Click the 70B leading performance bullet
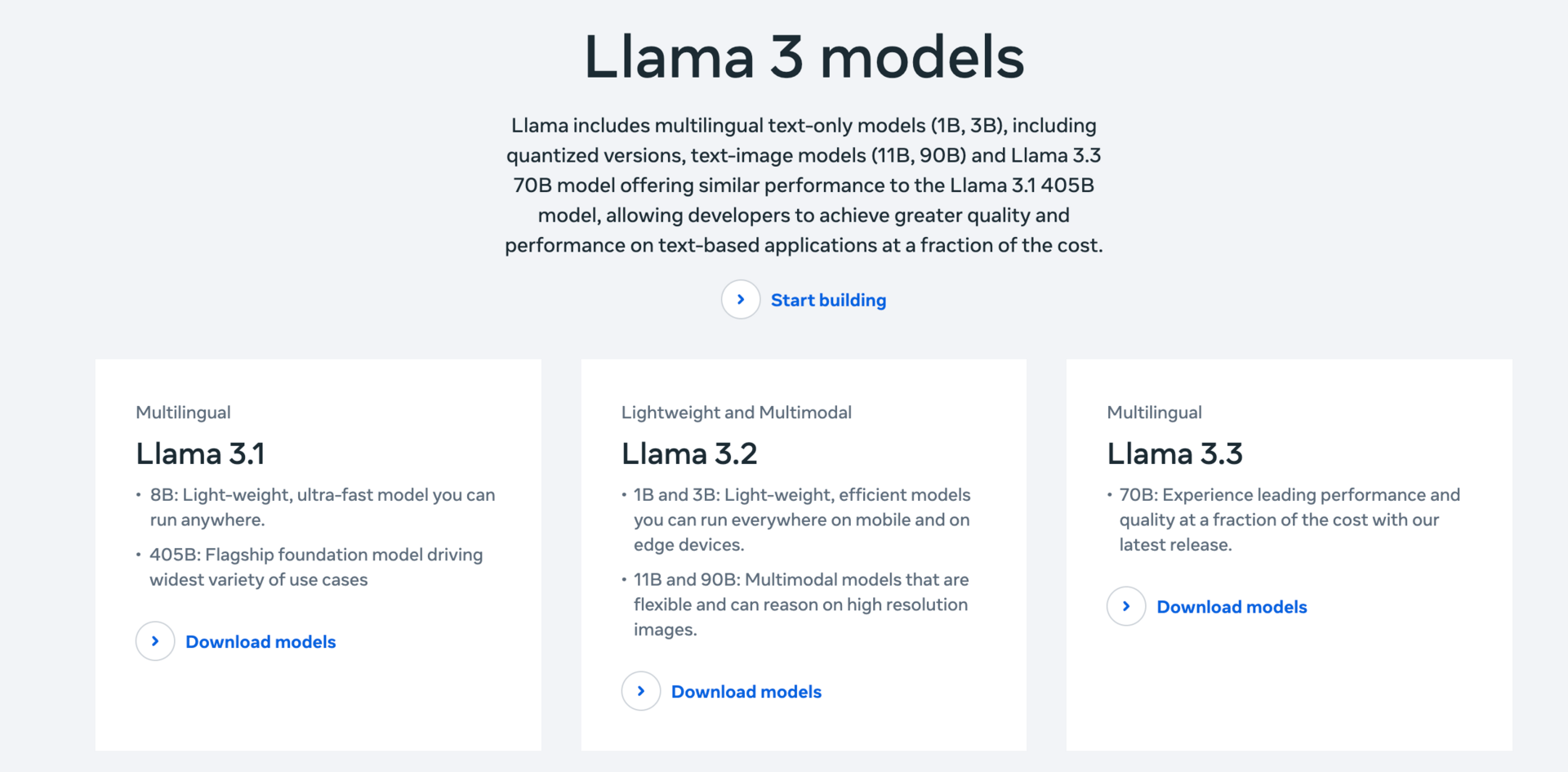 pyautogui.click(x=1289, y=520)
